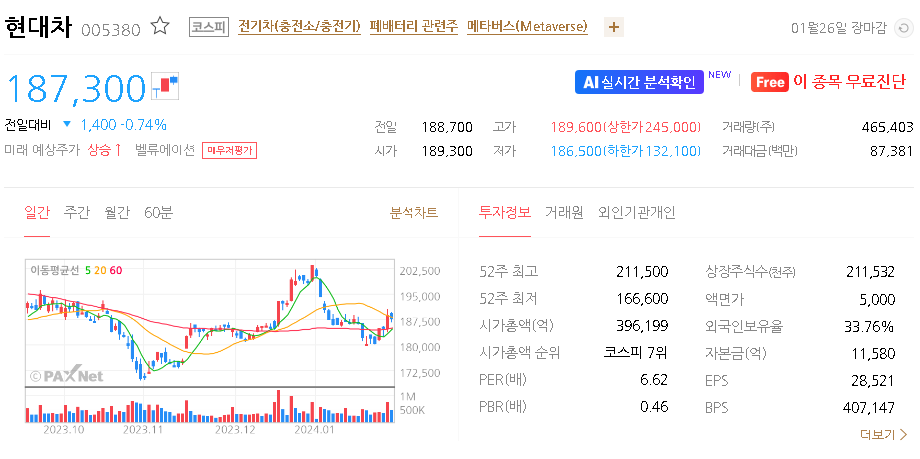920x459 pixels.
Task: Click 더보기 to see more info
Action: click(884, 434)
